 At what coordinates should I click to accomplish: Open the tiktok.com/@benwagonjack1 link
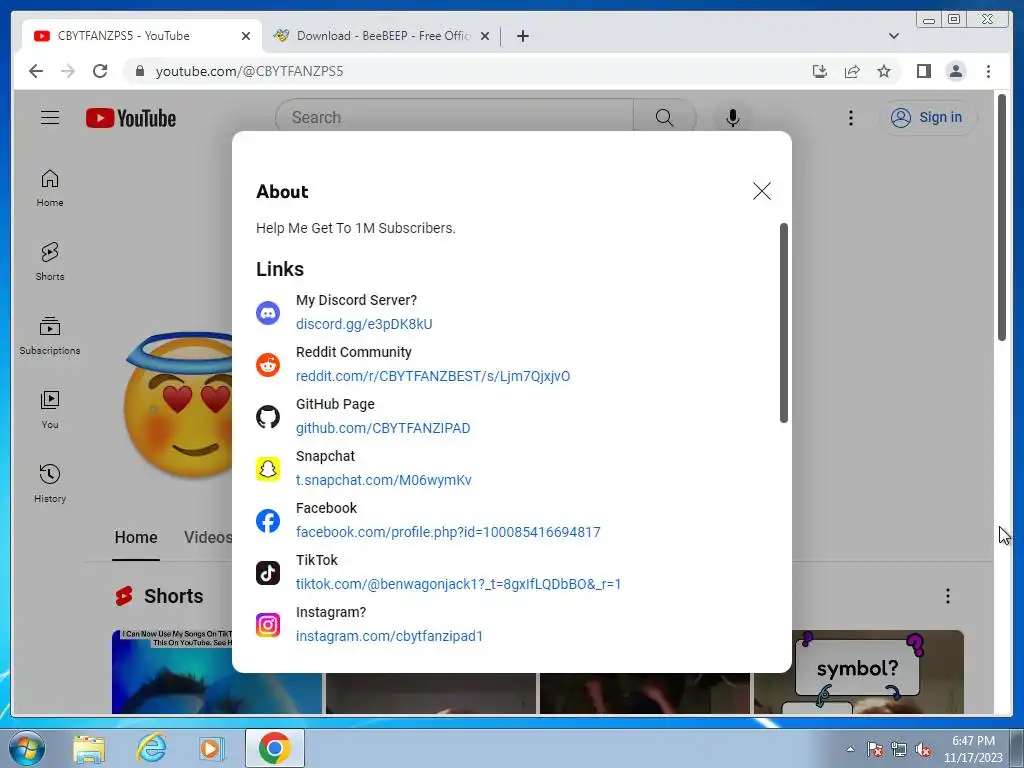458,584
